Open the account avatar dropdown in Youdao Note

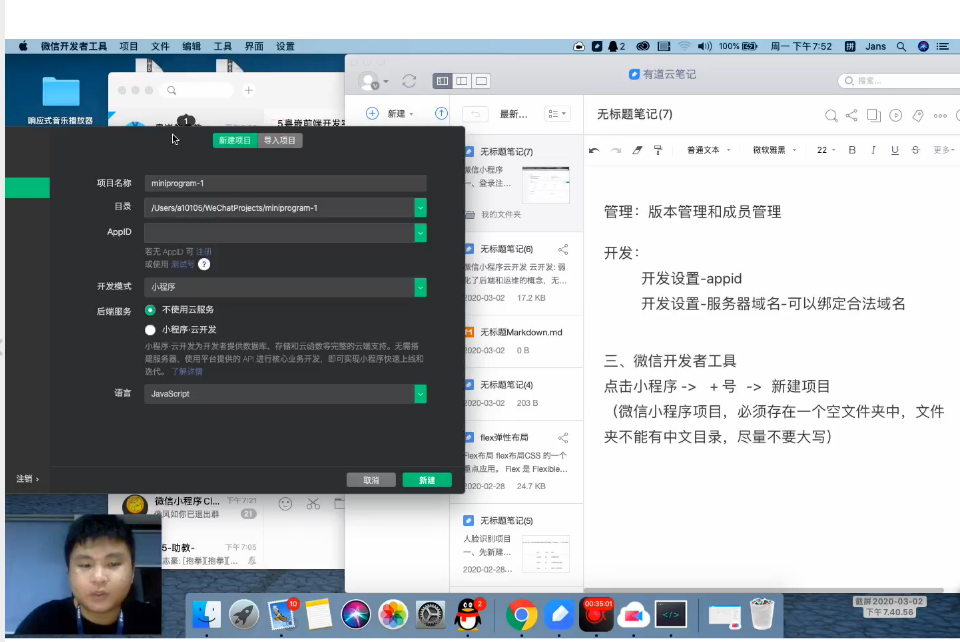point(373,81)
